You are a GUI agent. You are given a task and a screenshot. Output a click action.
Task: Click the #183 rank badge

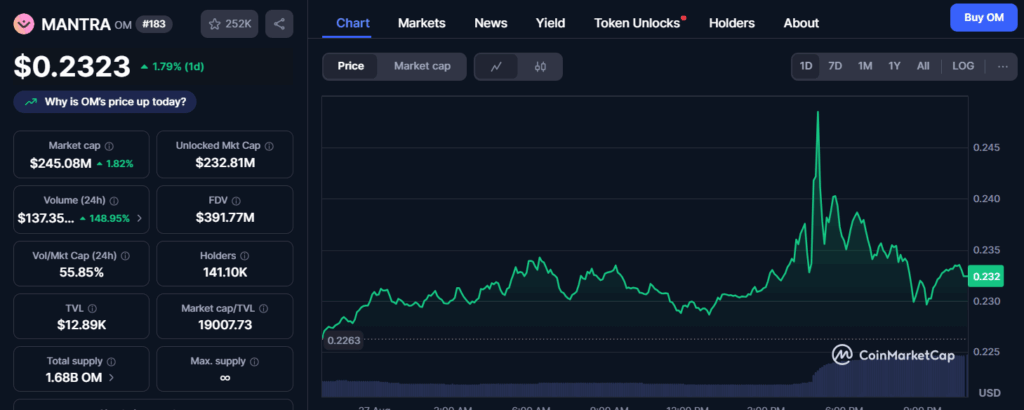coord(153,24)
